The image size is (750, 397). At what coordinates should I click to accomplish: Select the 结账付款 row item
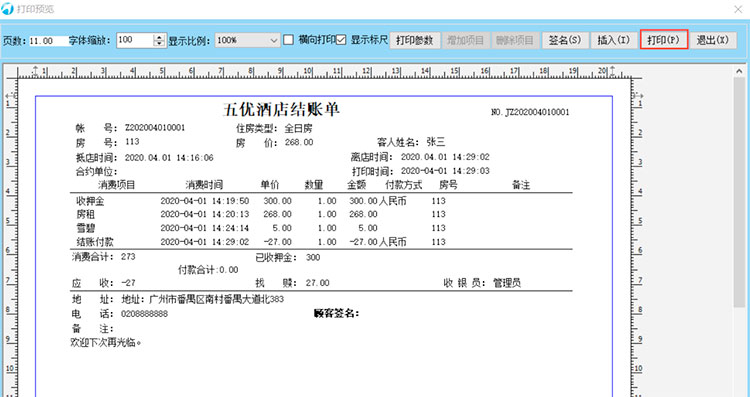[95, 242]
